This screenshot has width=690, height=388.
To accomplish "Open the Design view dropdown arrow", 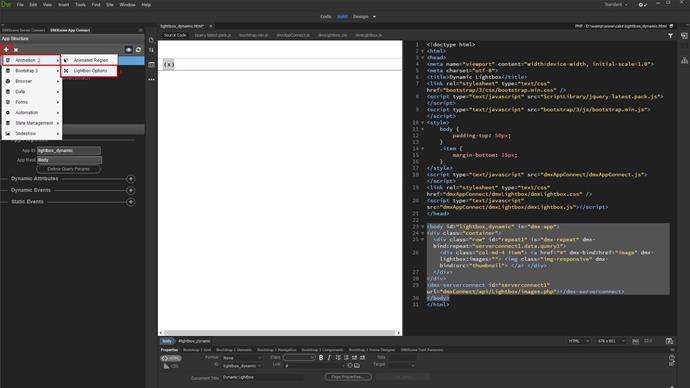I will (x=374, y=17).
